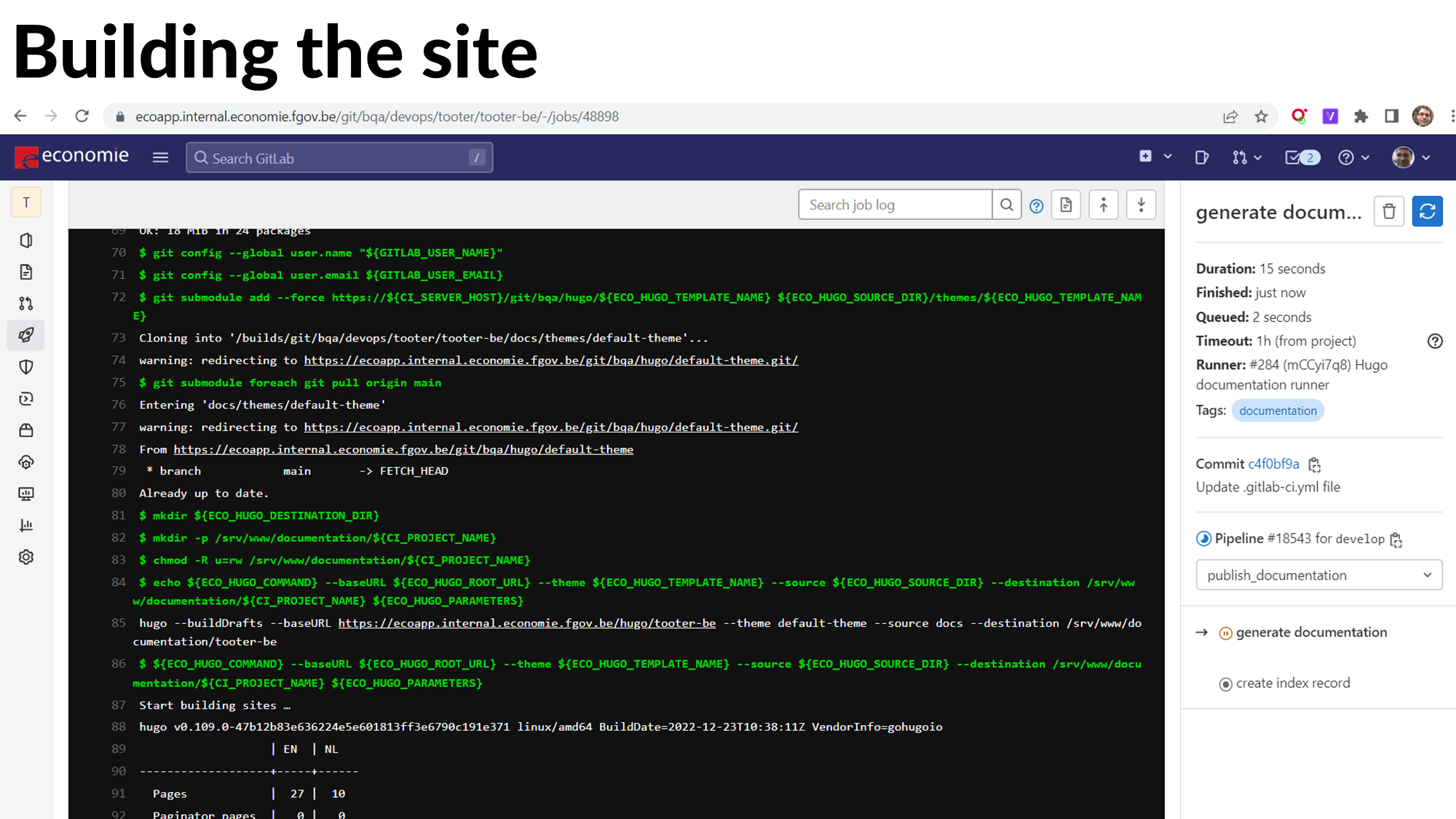Open publish_documentation stage dropdown
This screenshot has width=1456, height=819.
pyautogui.click(x=1318, y=575)
